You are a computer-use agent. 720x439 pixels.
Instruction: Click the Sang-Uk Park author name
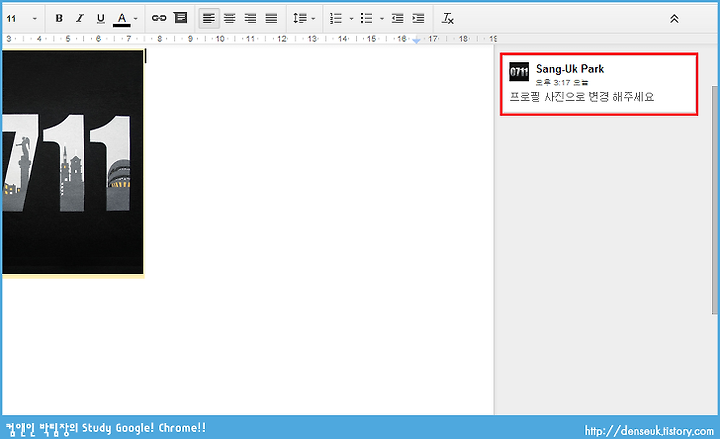tap(570, 69)
